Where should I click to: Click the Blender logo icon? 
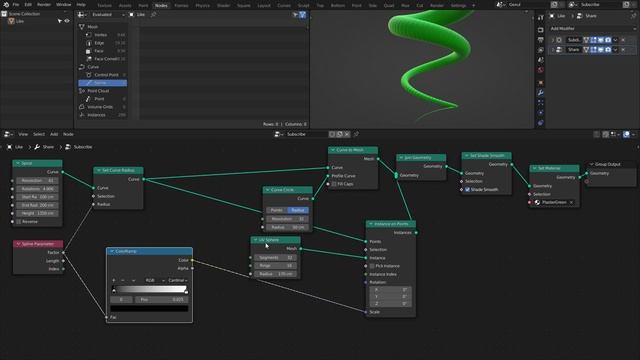[6, 4]
